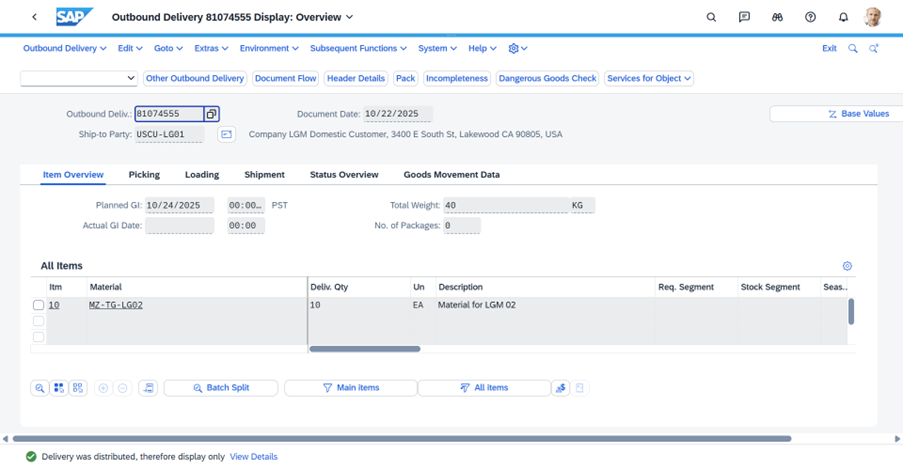
Task: Open material MZ-TG-LG02 link
Action: [116, 305]
